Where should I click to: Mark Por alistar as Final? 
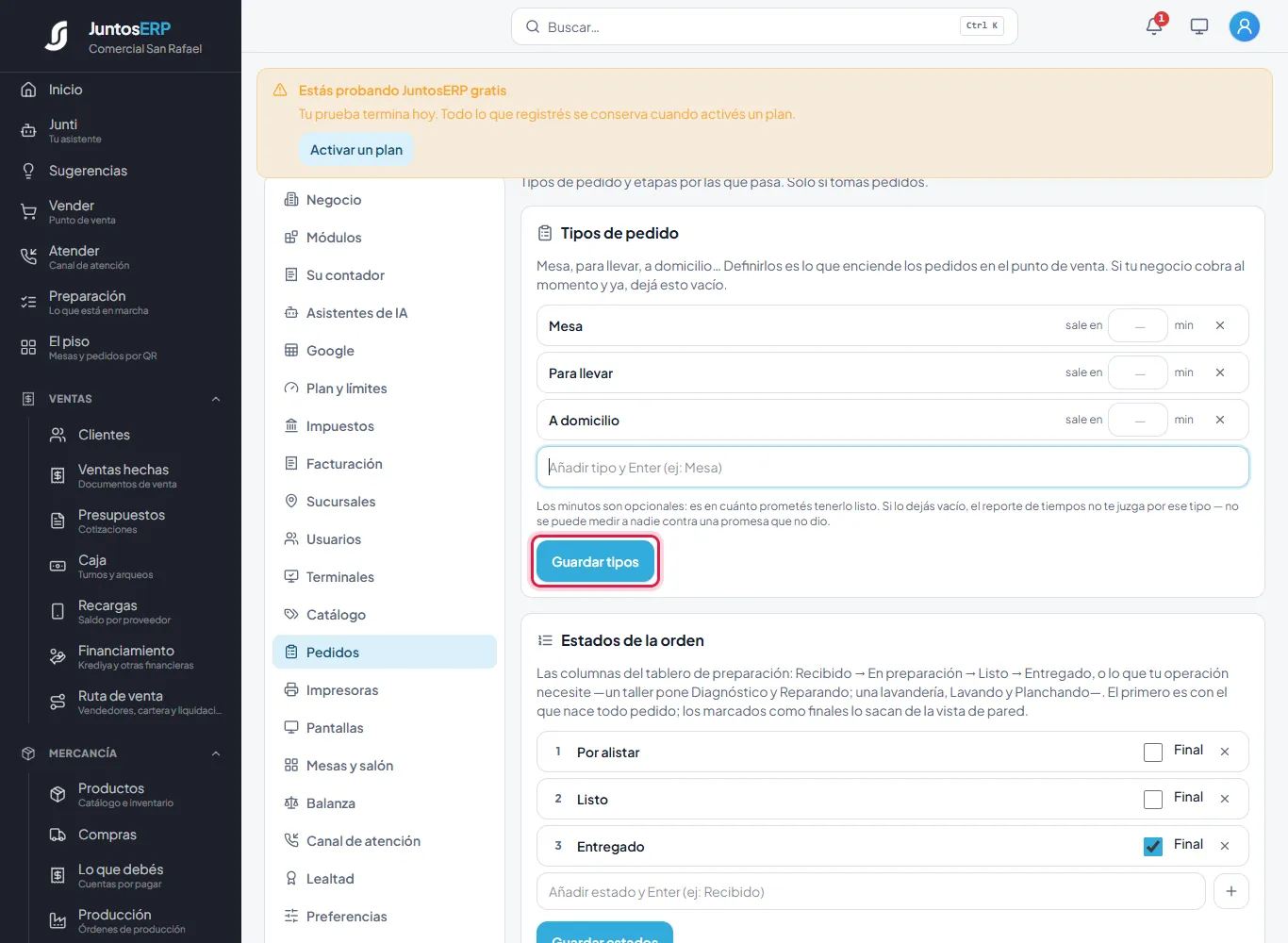coord(1153,753)
